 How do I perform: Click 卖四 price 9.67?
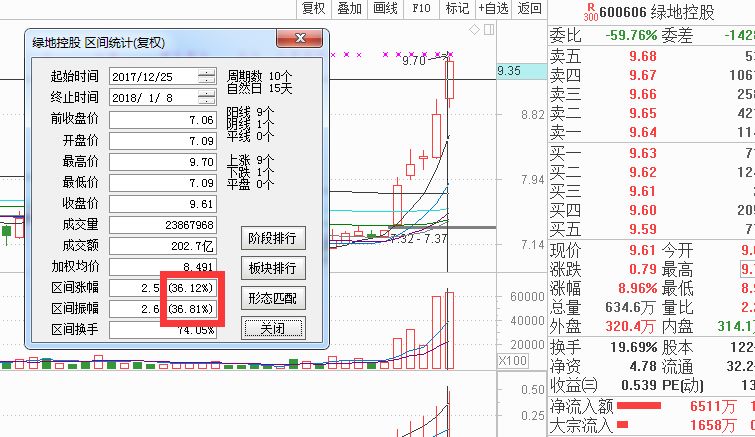[643, 75]
